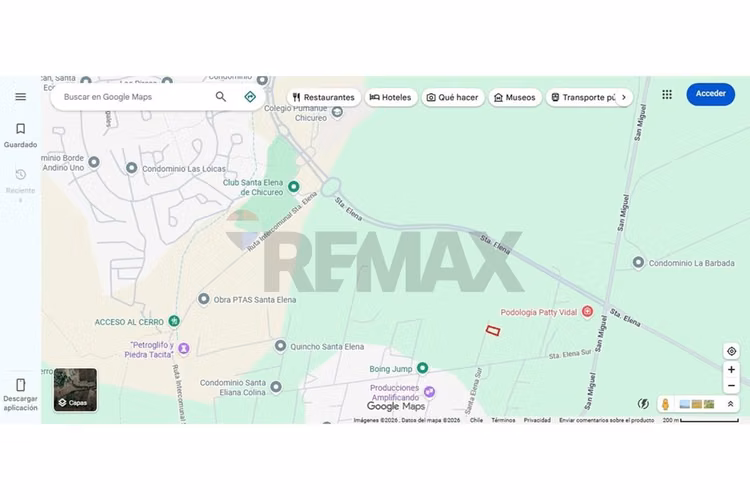
Task: Expand the imagery strip chevron
Action: [730, 404]
